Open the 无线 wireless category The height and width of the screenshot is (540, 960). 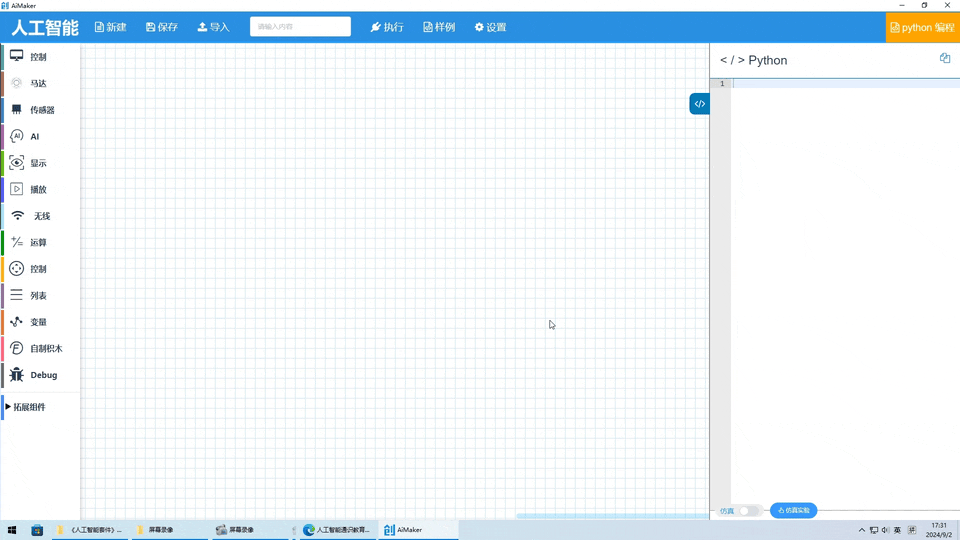click(x=41, y=216)
